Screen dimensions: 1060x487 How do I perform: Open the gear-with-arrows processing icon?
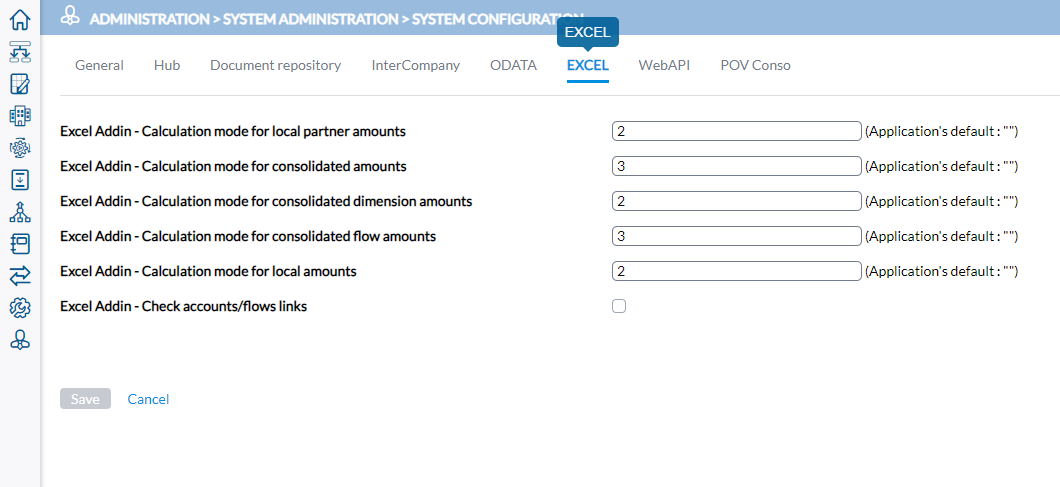[20, 147]
